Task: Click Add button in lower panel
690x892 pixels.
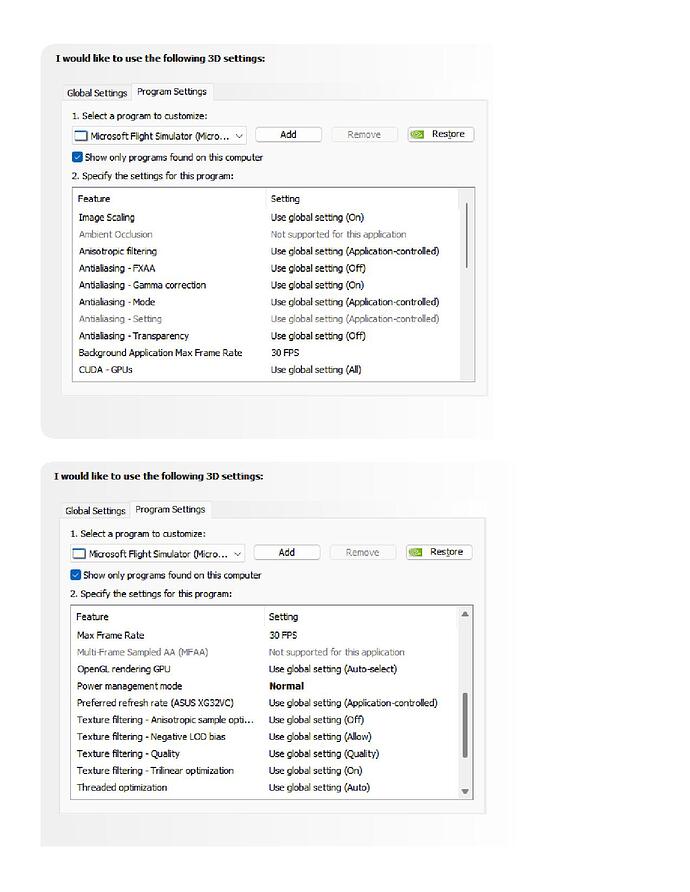Action: [287, 552]
